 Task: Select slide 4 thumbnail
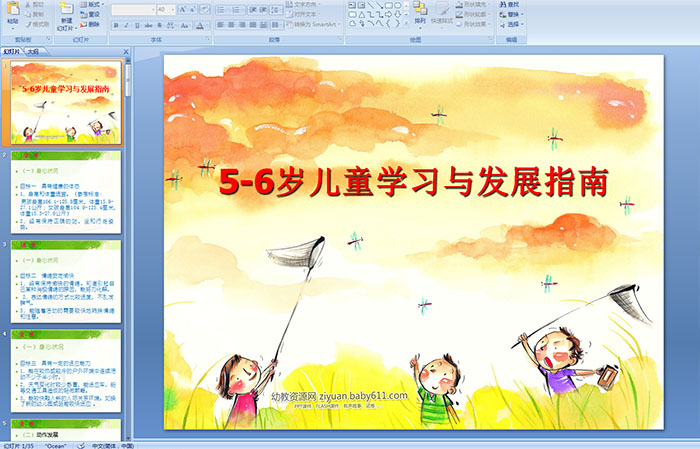coord(66,370)
